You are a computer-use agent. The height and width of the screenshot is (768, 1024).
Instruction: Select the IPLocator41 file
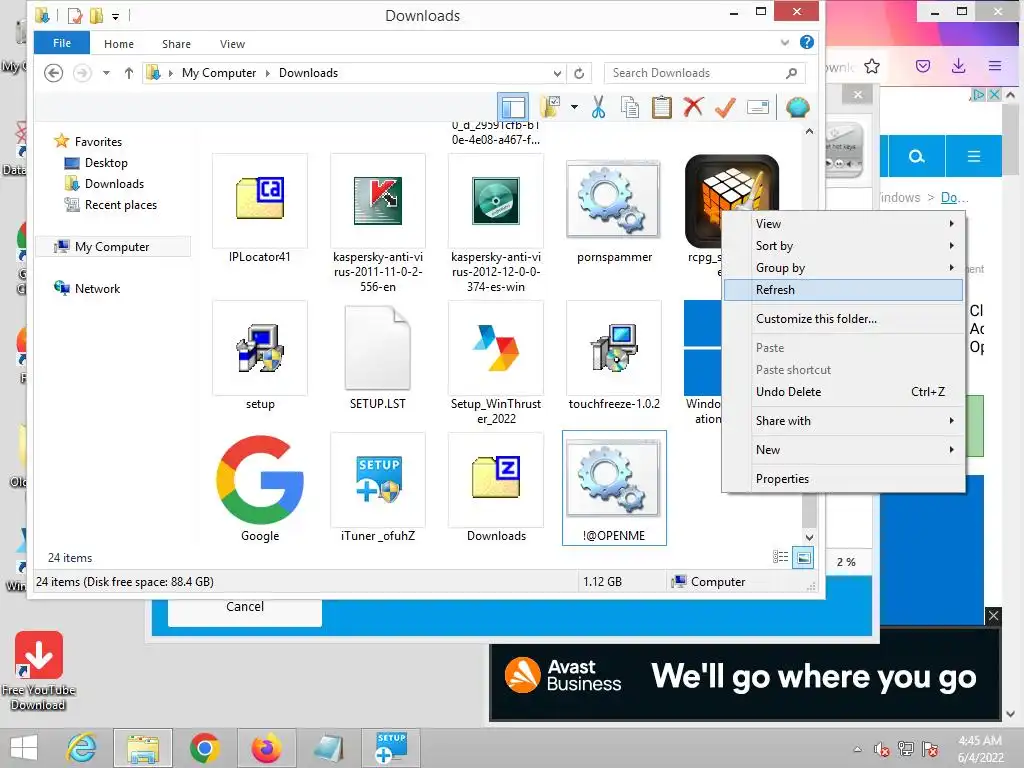tap(260, 209)
